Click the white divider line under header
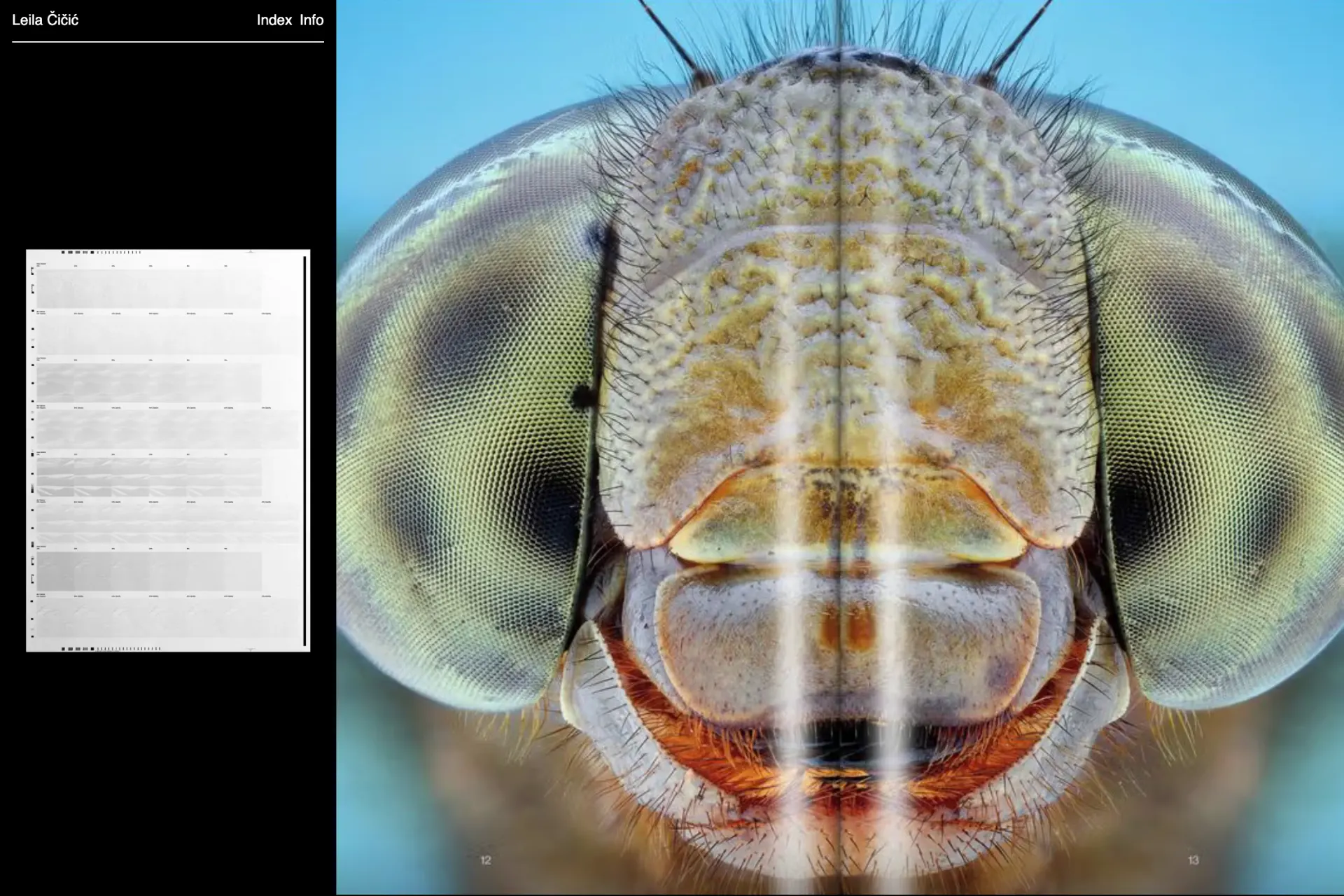The height and width of the screenshot is (896, 1344). pyautogui.click(x=168, y=42)
